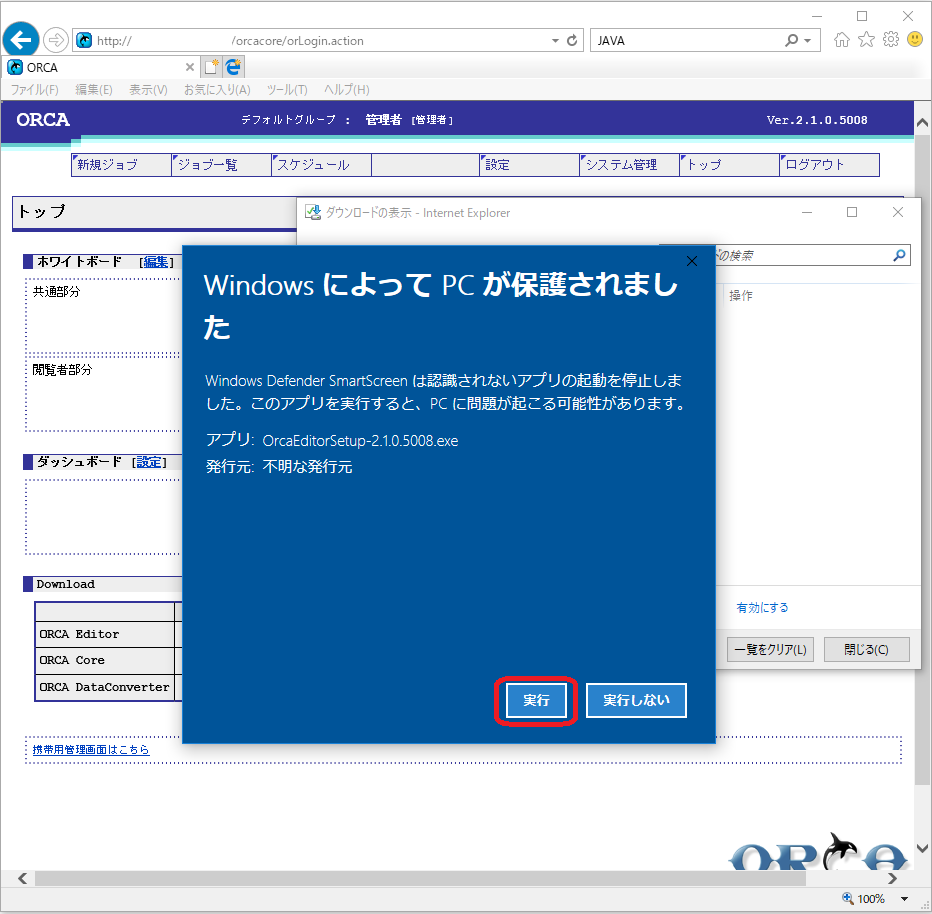Click the search magnifier in JAVA search box
The height and width of the screenshot is (914, 932).
(x=791, y=40)
